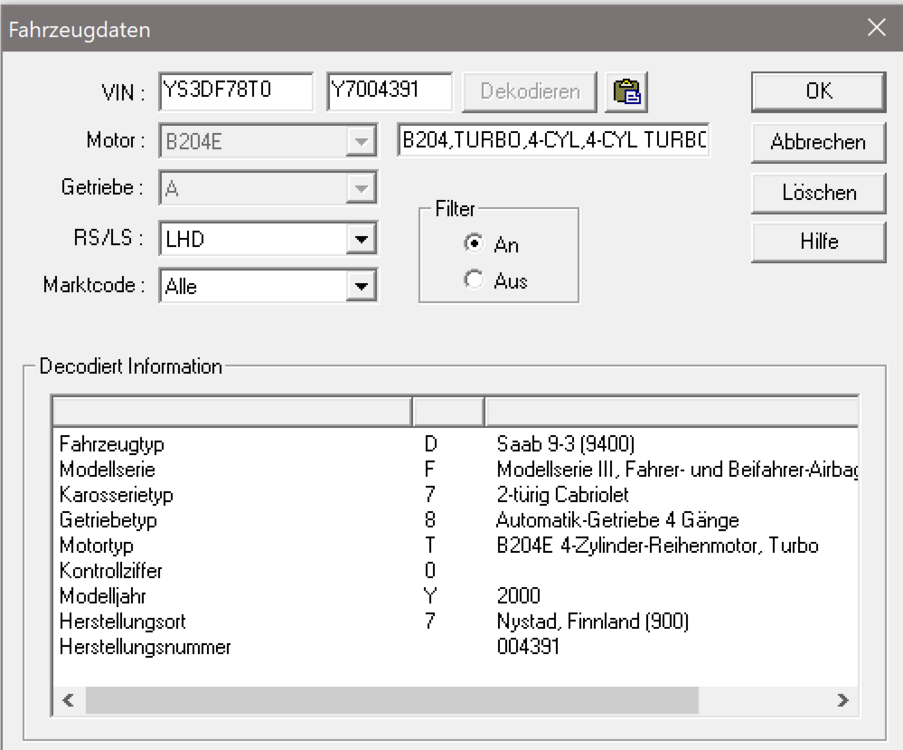Expand the RS/LS LHD dropdown
Viewport: 903px width, 750px height.
[x=361, y=239]
